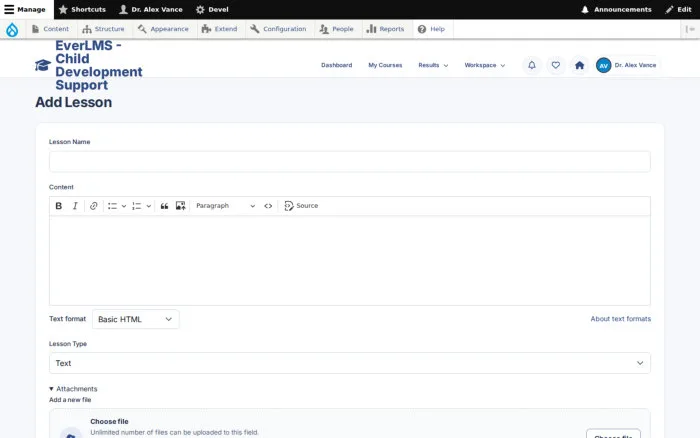The height and width of the screenshot is (438, 700).
Task: Expand the Results dropdown menu
Action: tap(433, 65)
